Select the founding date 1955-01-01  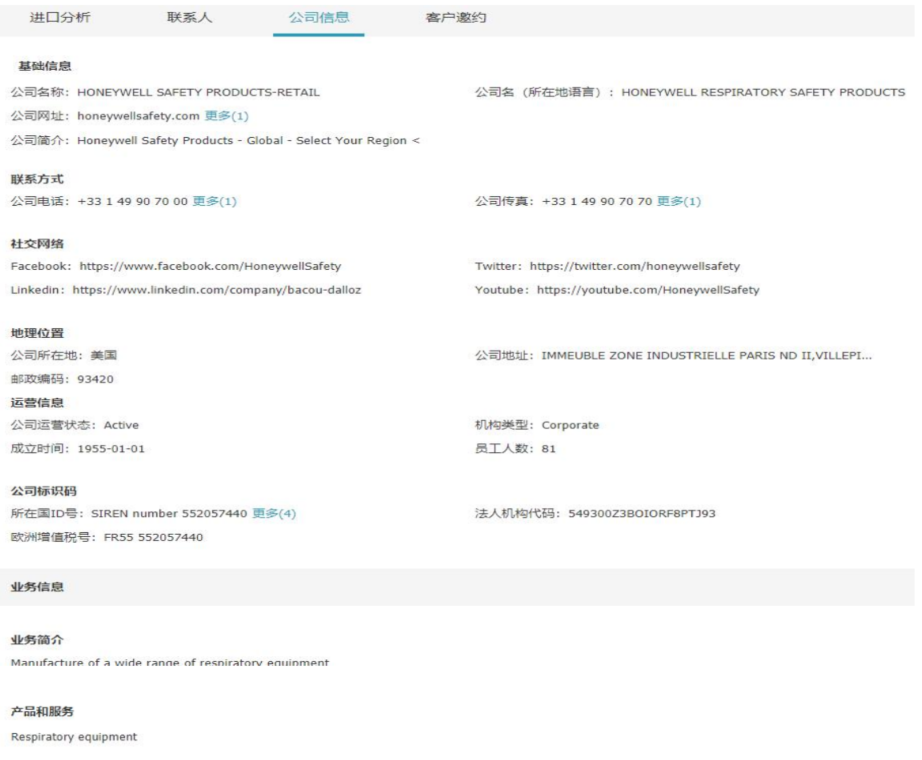(111, 449)
